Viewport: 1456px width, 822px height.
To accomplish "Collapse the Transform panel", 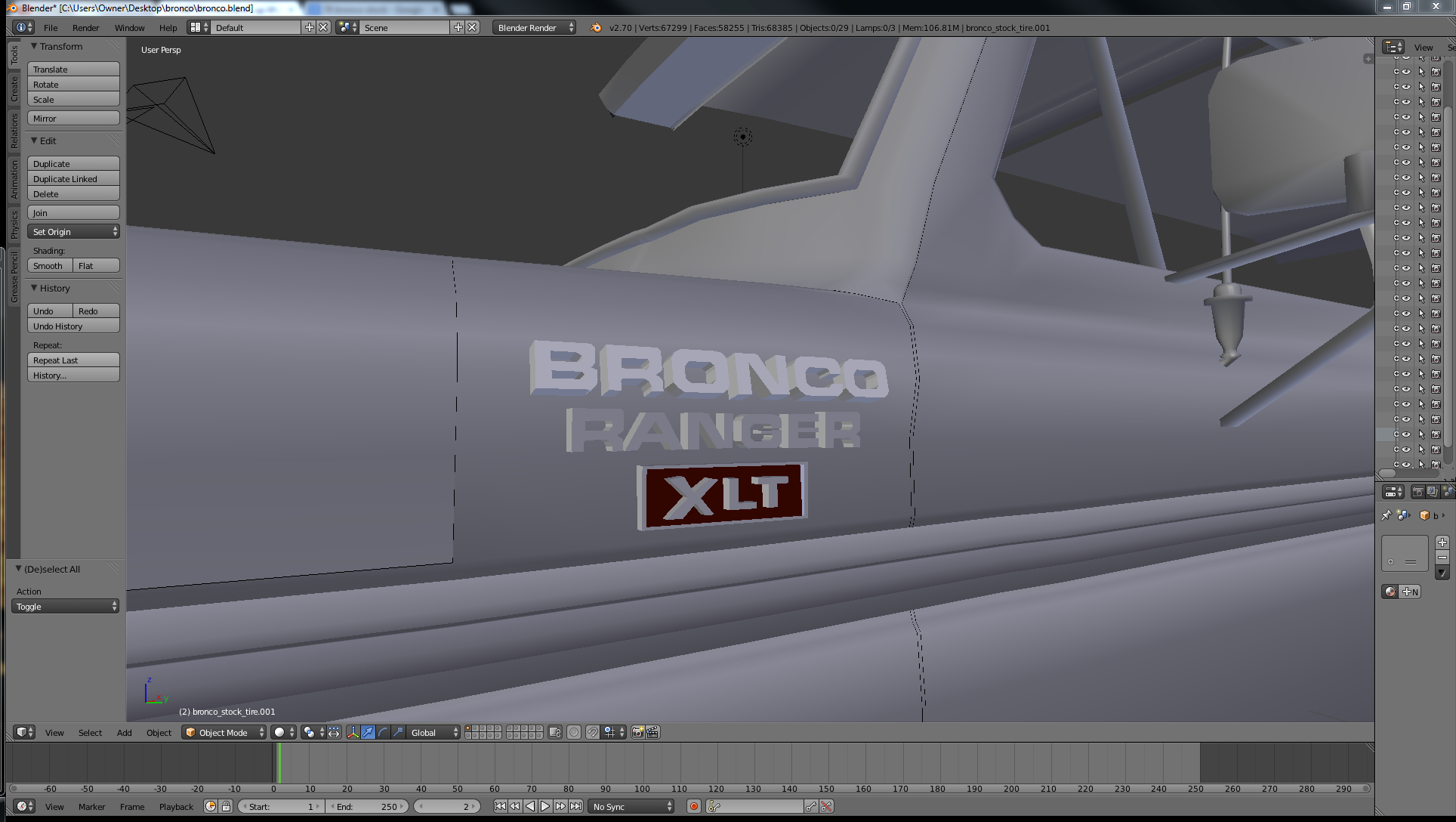I will 33,47.
